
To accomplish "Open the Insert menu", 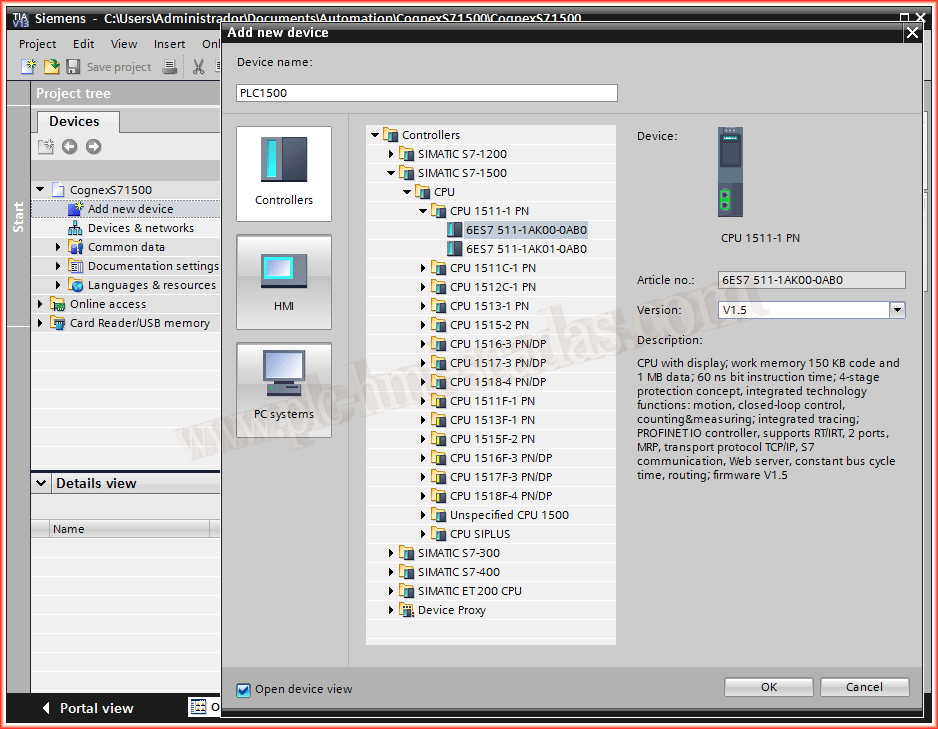I will 169,44.
